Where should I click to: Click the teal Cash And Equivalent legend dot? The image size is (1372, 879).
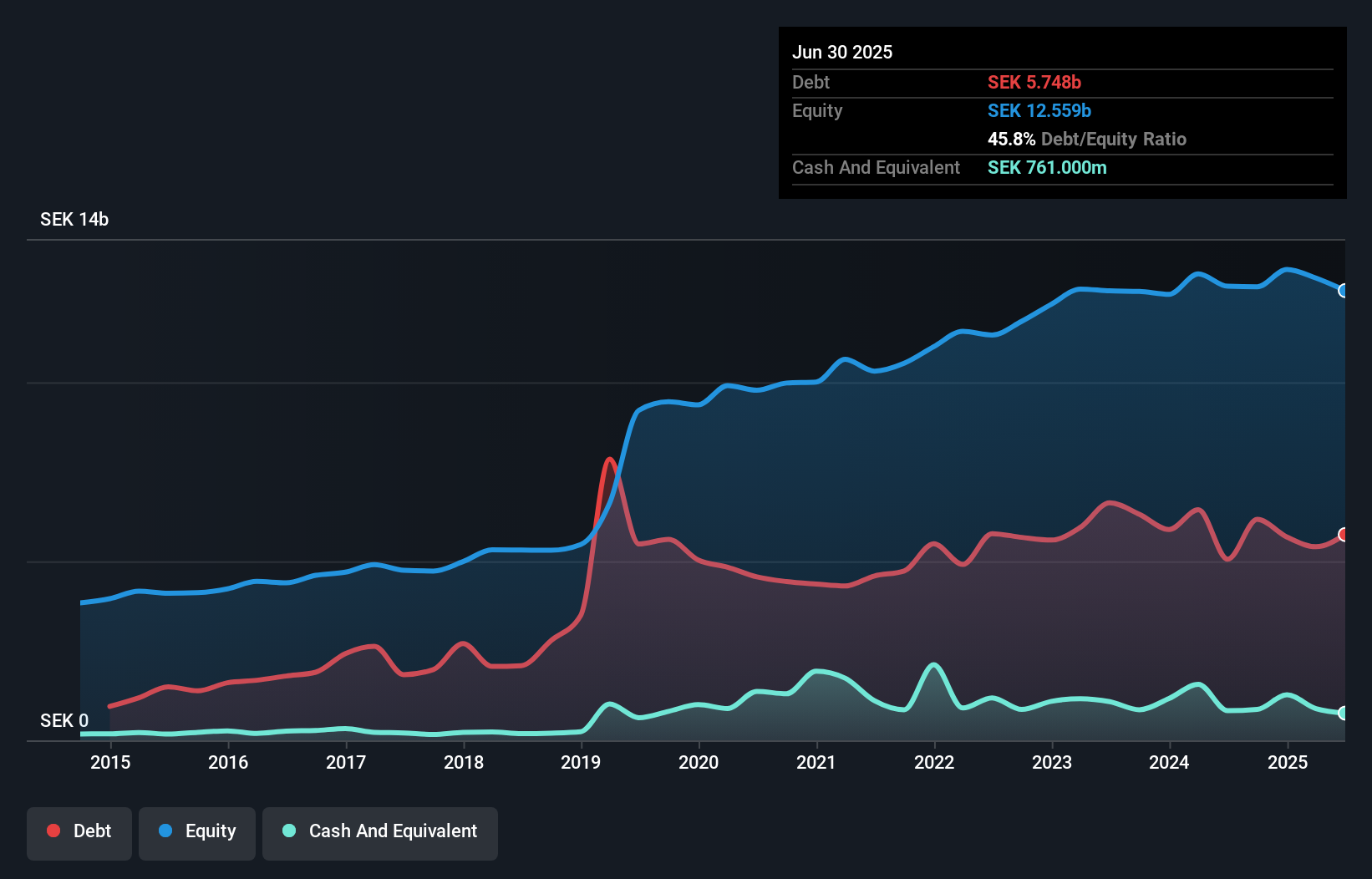tap(289, 831)
